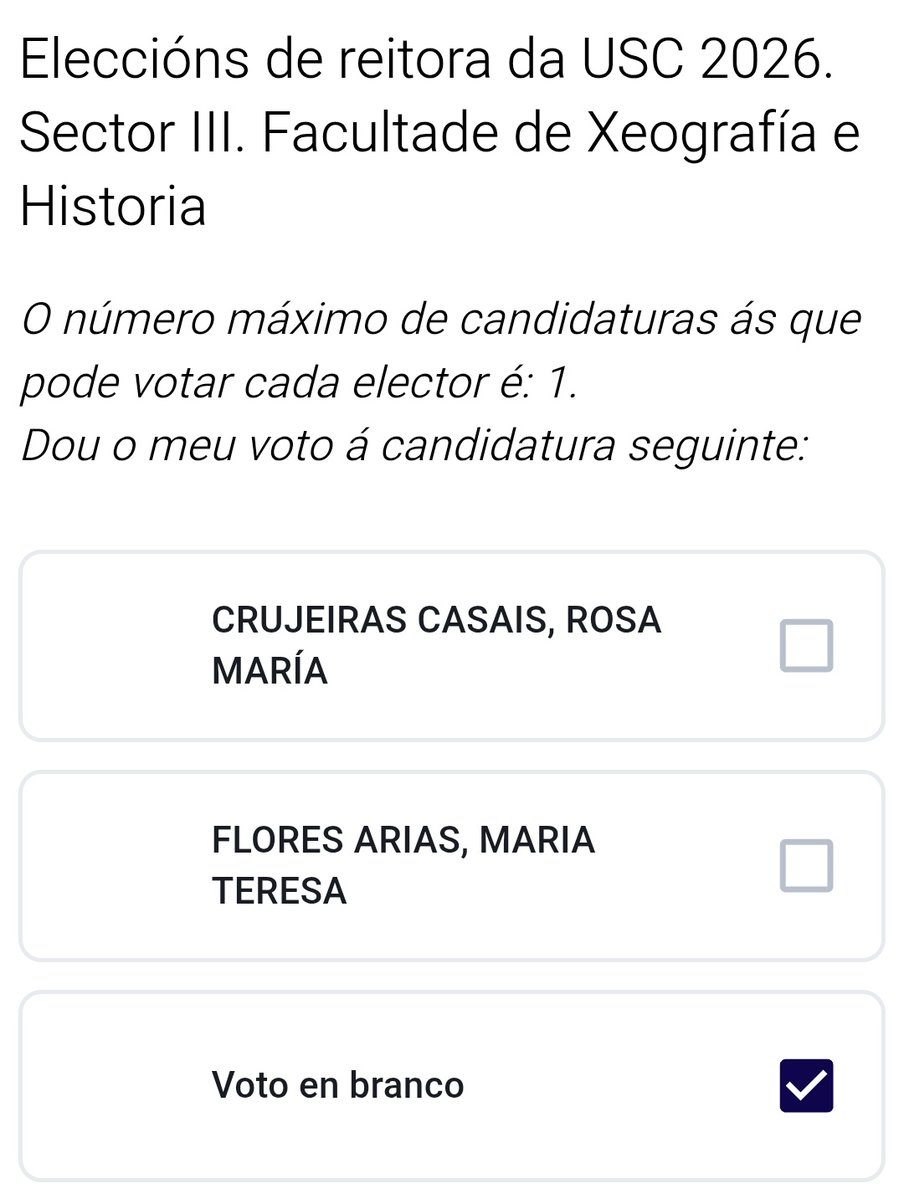Click empty left area of Flores Arias card
Viewport: 904px width, 1199px height.
pyautogui.click(x=115, y=866)
